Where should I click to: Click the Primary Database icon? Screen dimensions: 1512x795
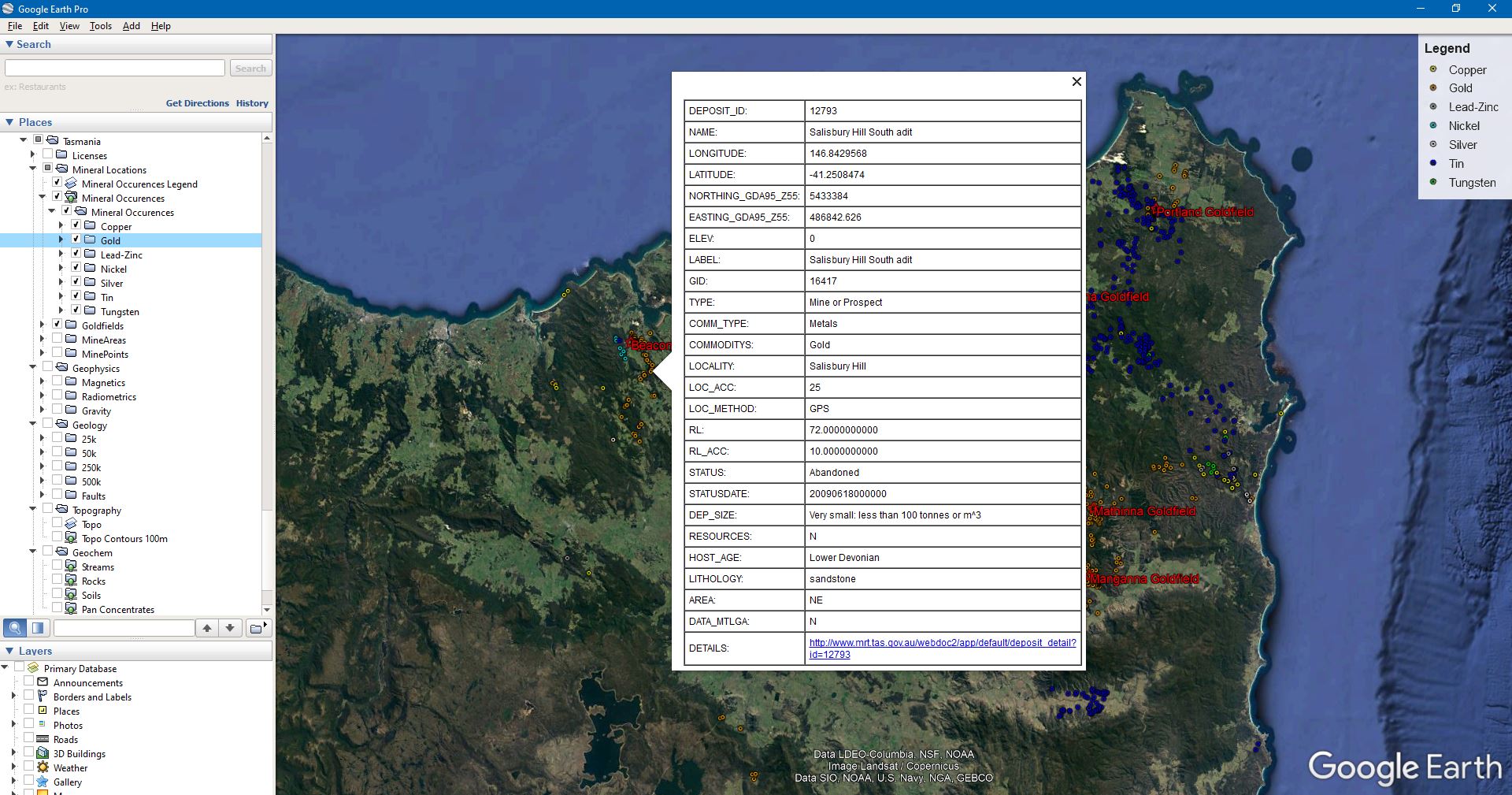coord(33,668)
